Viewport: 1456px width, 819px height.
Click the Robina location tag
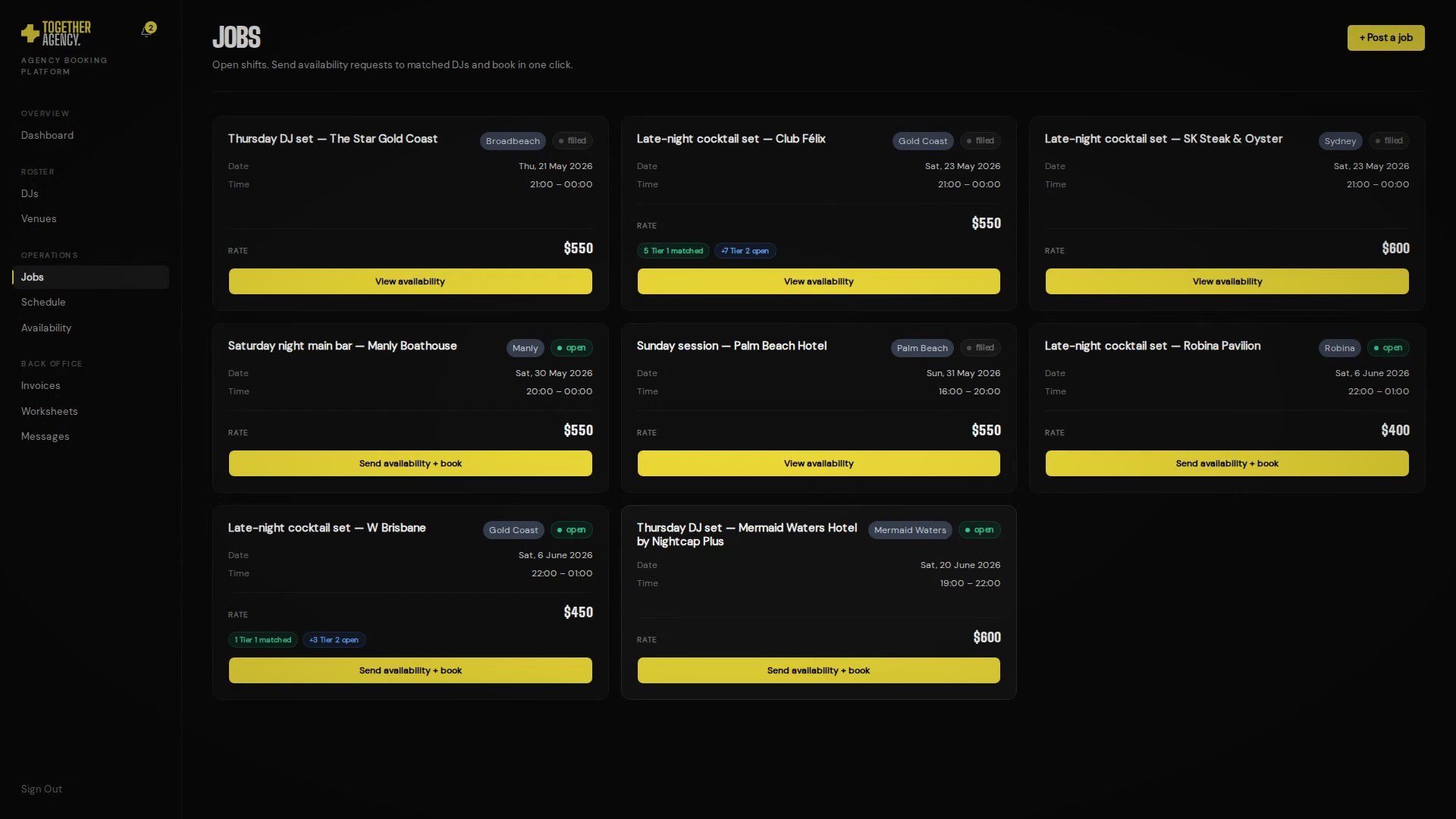[1339, 348]
